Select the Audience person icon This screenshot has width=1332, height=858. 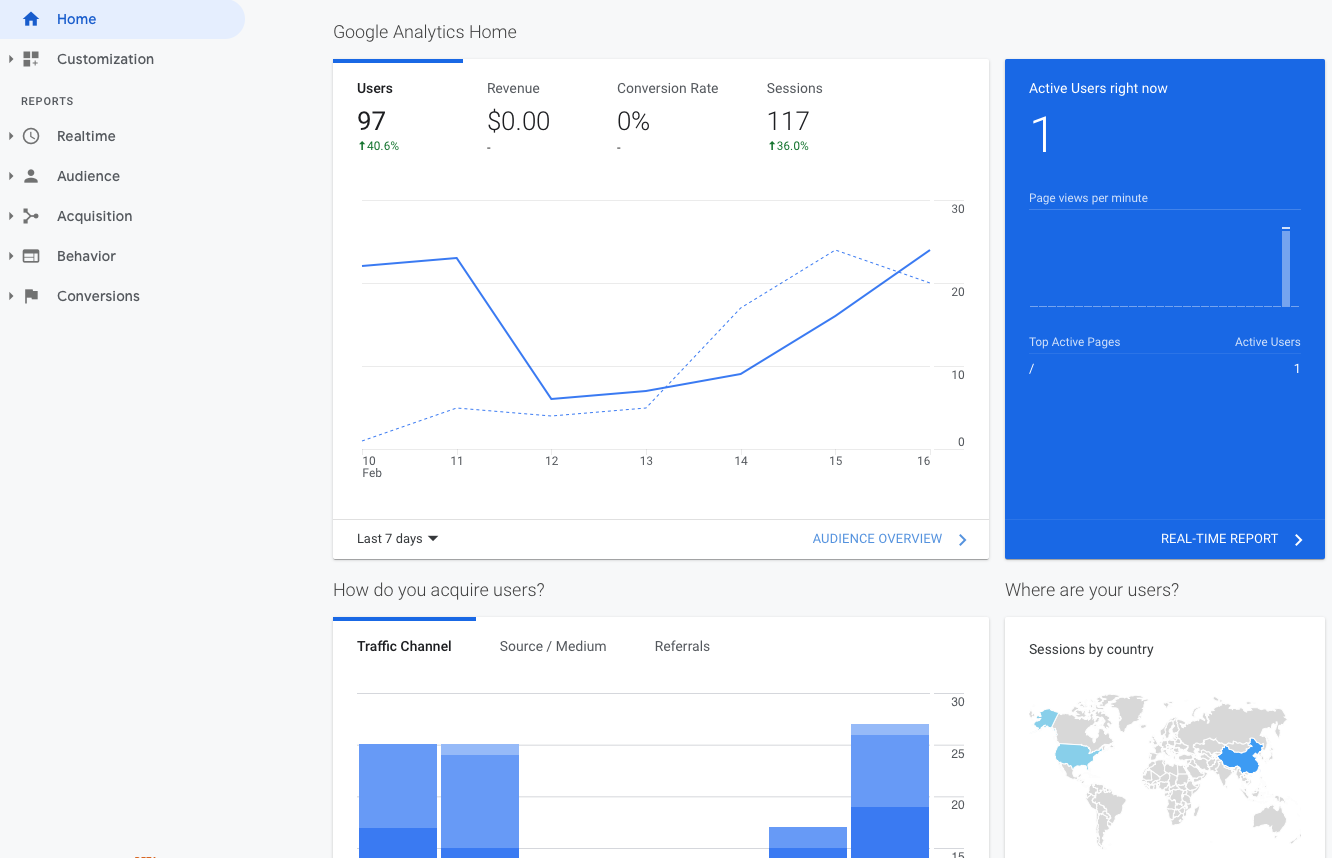(30, 176)
